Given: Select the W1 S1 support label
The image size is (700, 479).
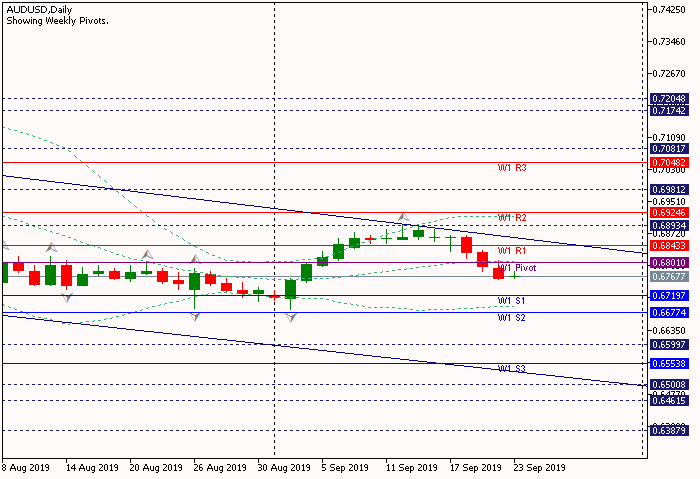Looking at the screenshot, I should click(512, 301).
